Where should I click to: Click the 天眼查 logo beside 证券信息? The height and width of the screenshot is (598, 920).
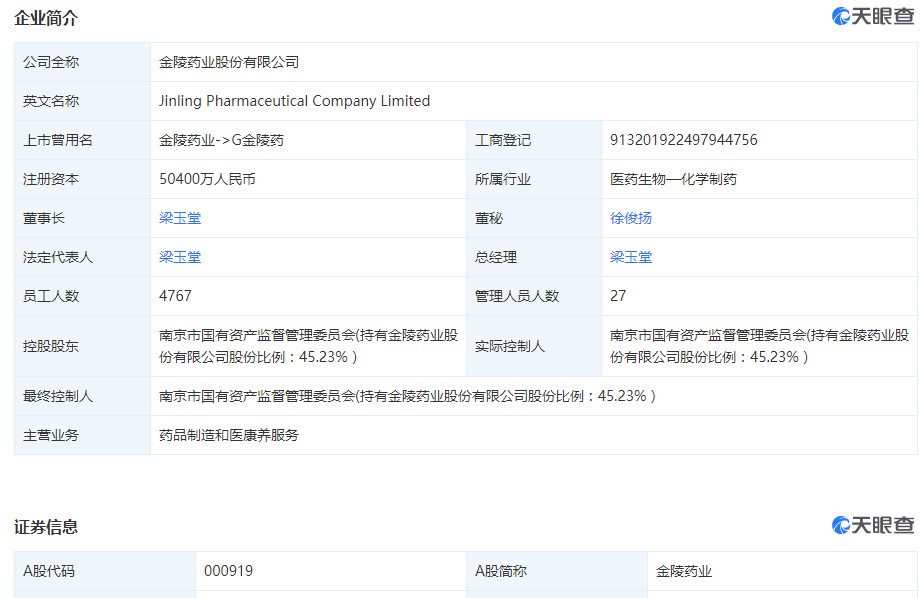[872, 525]
